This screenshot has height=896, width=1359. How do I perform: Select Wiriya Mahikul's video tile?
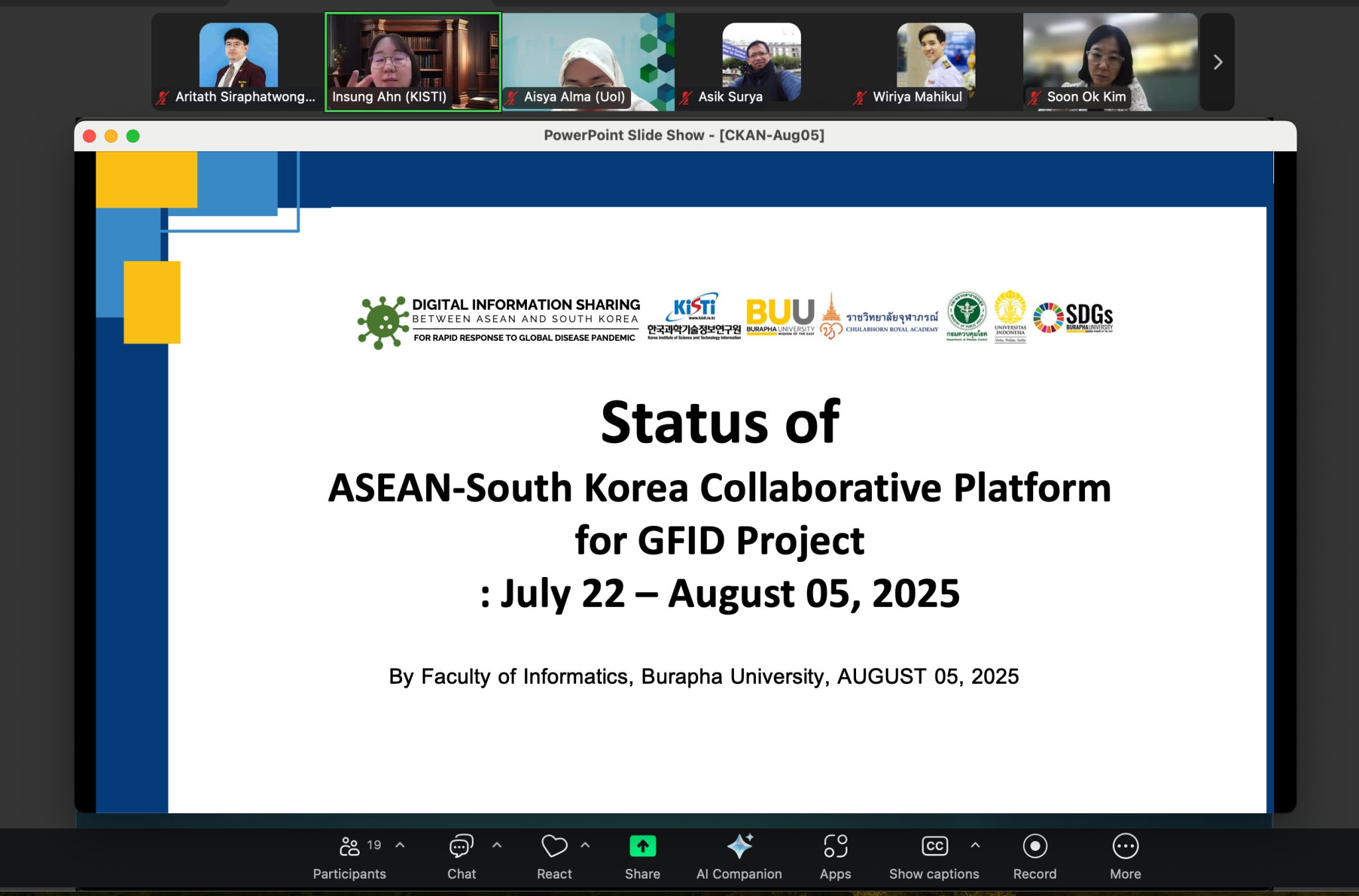pyautogui.click(x=936, y=62)
